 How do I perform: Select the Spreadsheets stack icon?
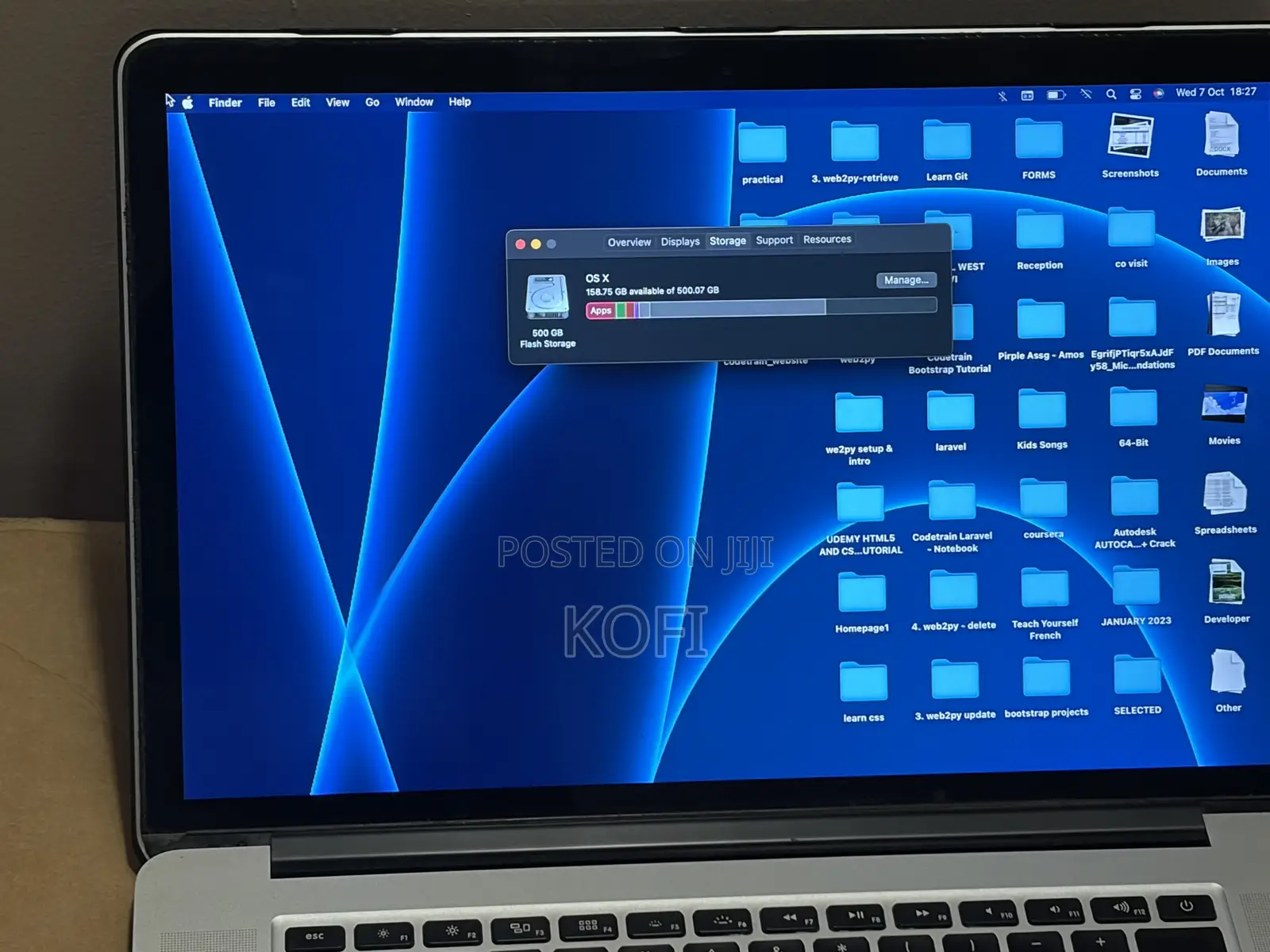tap(1225, 494)
